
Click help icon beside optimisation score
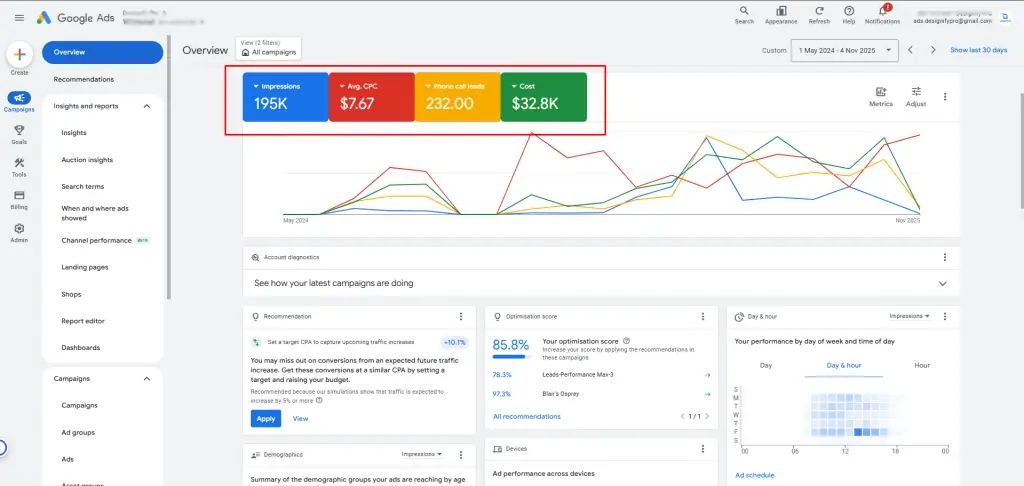tap(626, 341)
